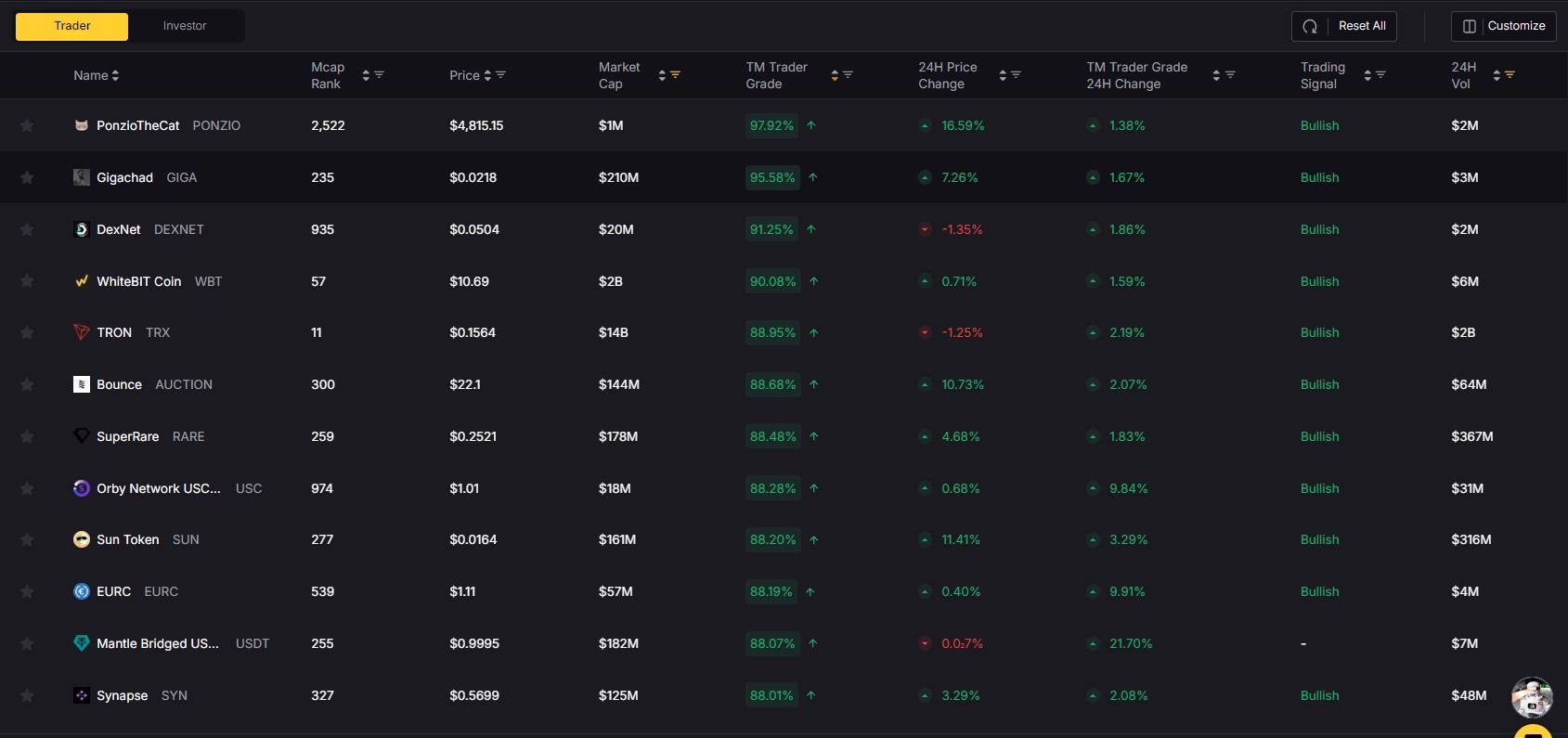
Task: Favorite WhiteBIT Coin with the star
Action: pyautogui.click(x=27, y=280)
